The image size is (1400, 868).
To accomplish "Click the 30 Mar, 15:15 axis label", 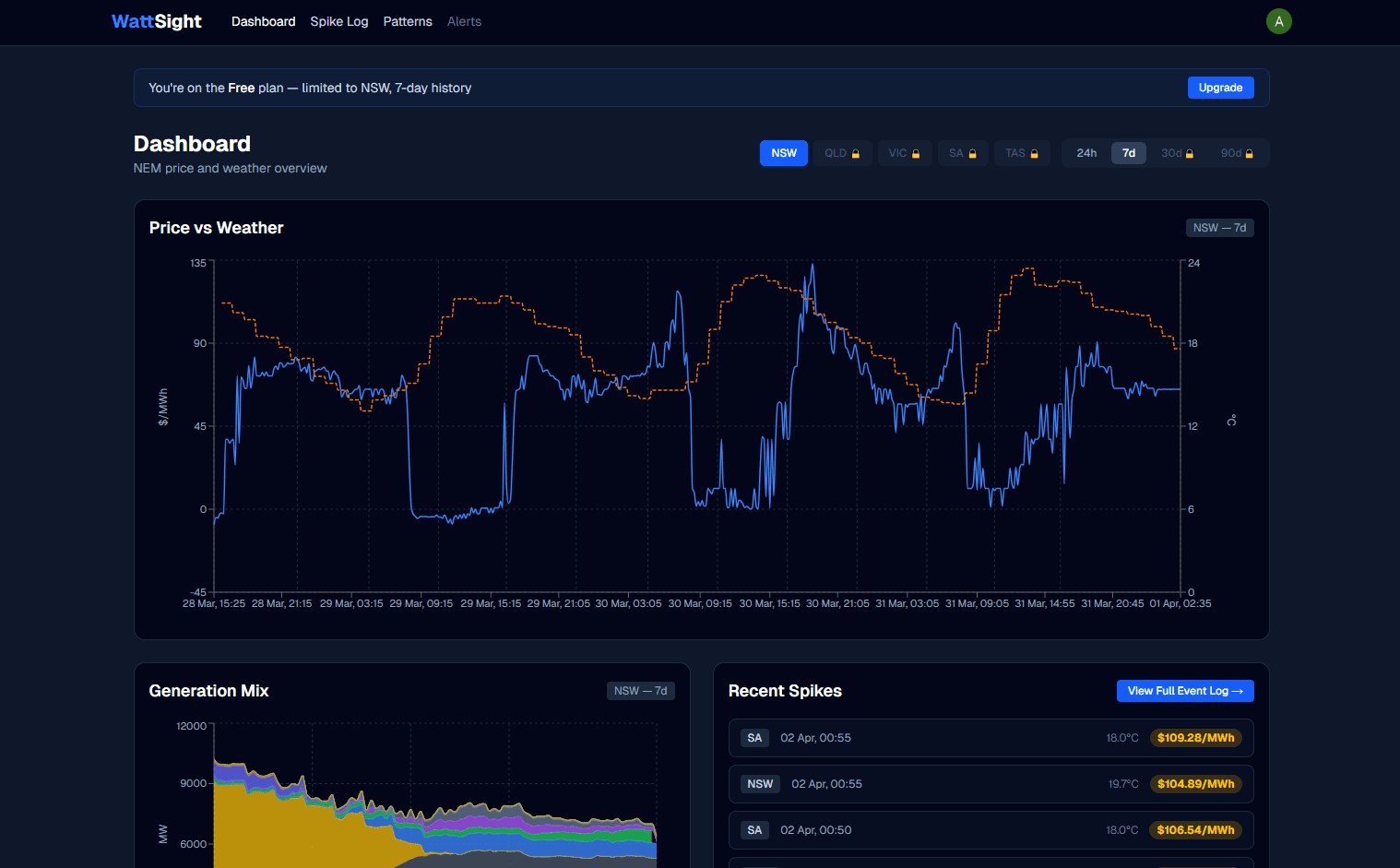I will point(769,603).
